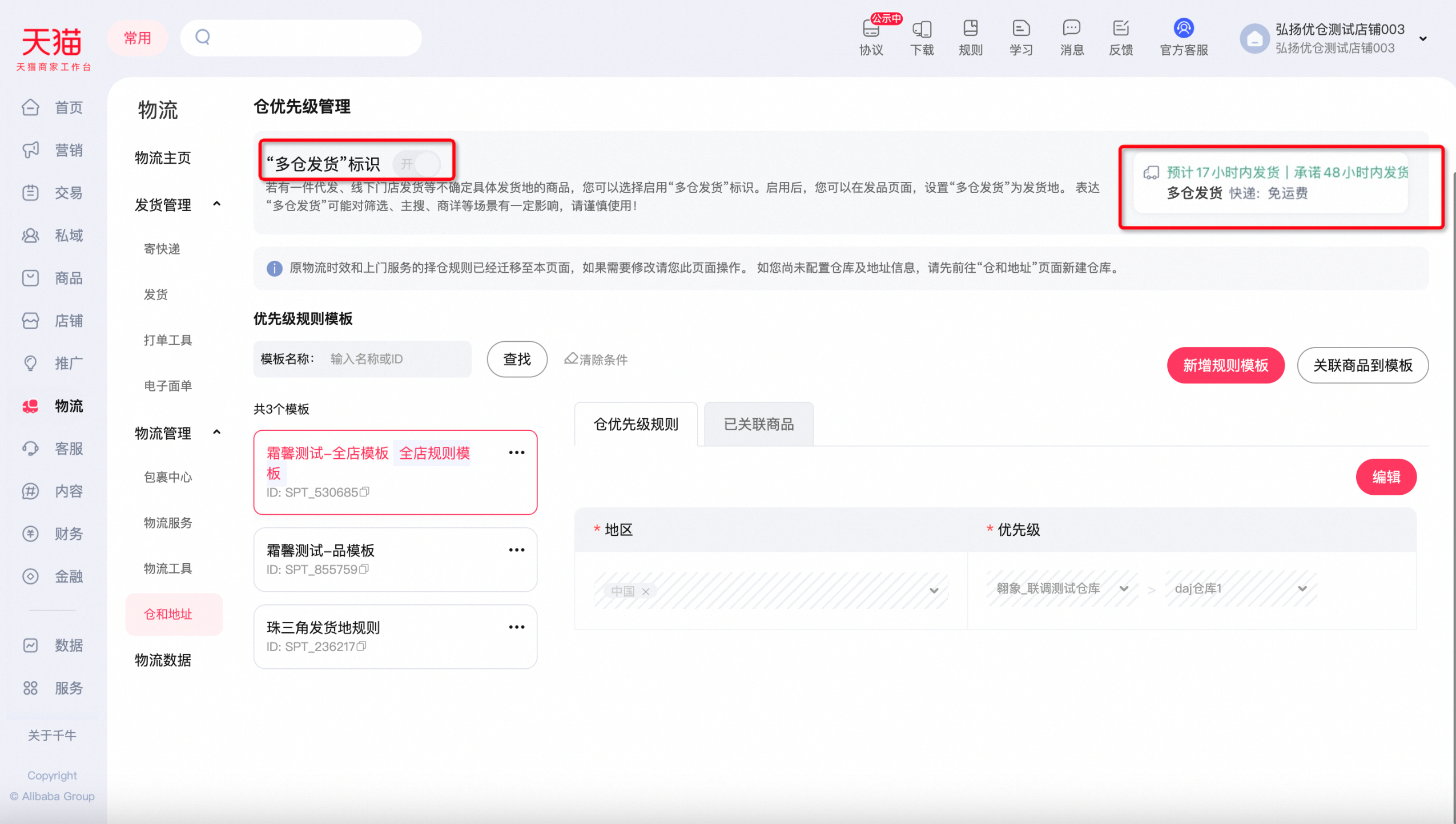Open the 地区 中国 dropdown
Image resolution: width=1456 pixels, height=824 pixels.
pos(771,591)
